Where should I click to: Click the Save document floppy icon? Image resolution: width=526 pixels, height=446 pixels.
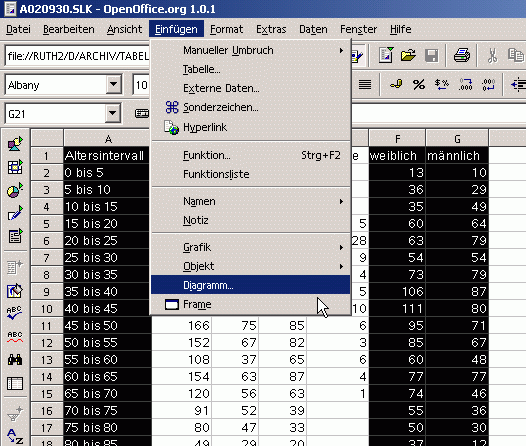pyautogui.click(x=431, y=56)
